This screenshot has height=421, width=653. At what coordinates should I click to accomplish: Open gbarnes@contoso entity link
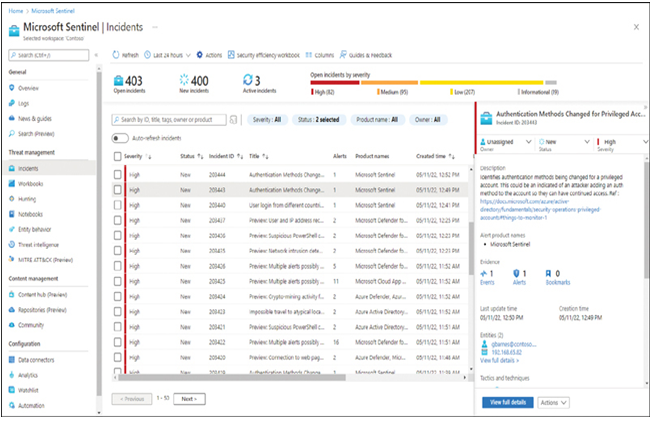coord(513,344)
